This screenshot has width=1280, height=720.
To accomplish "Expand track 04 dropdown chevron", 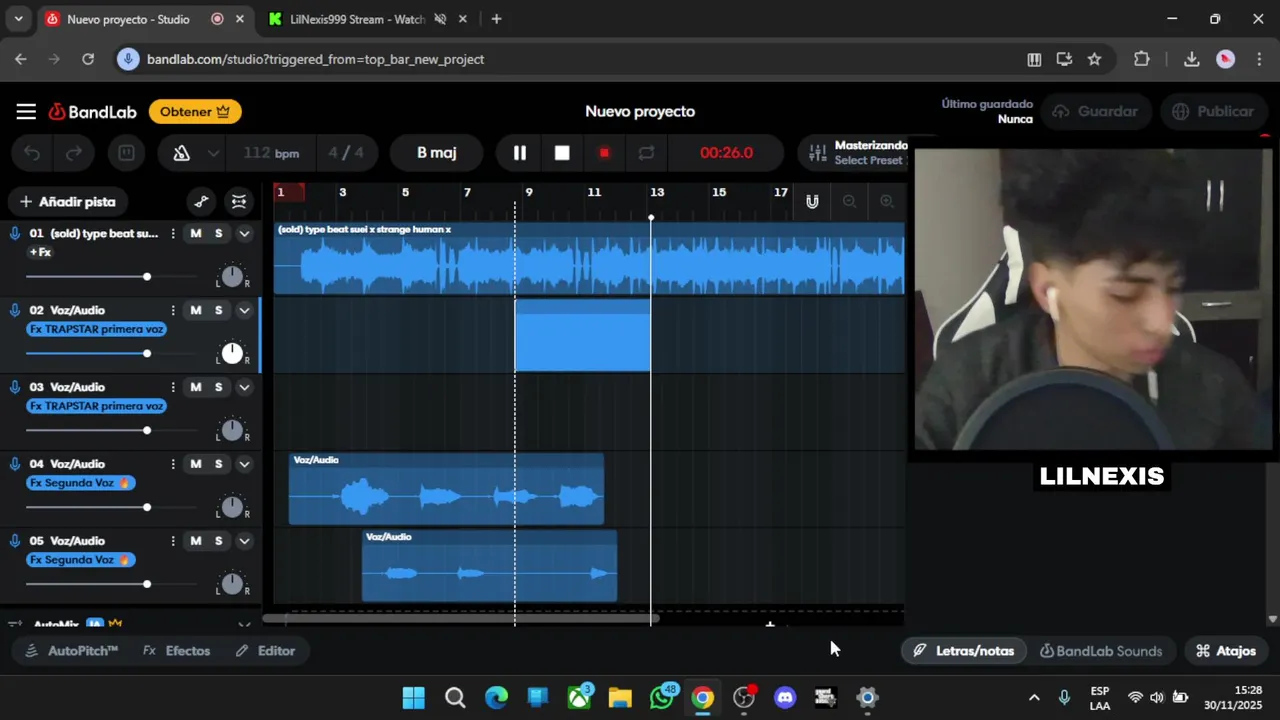I will tap(244, 465).
